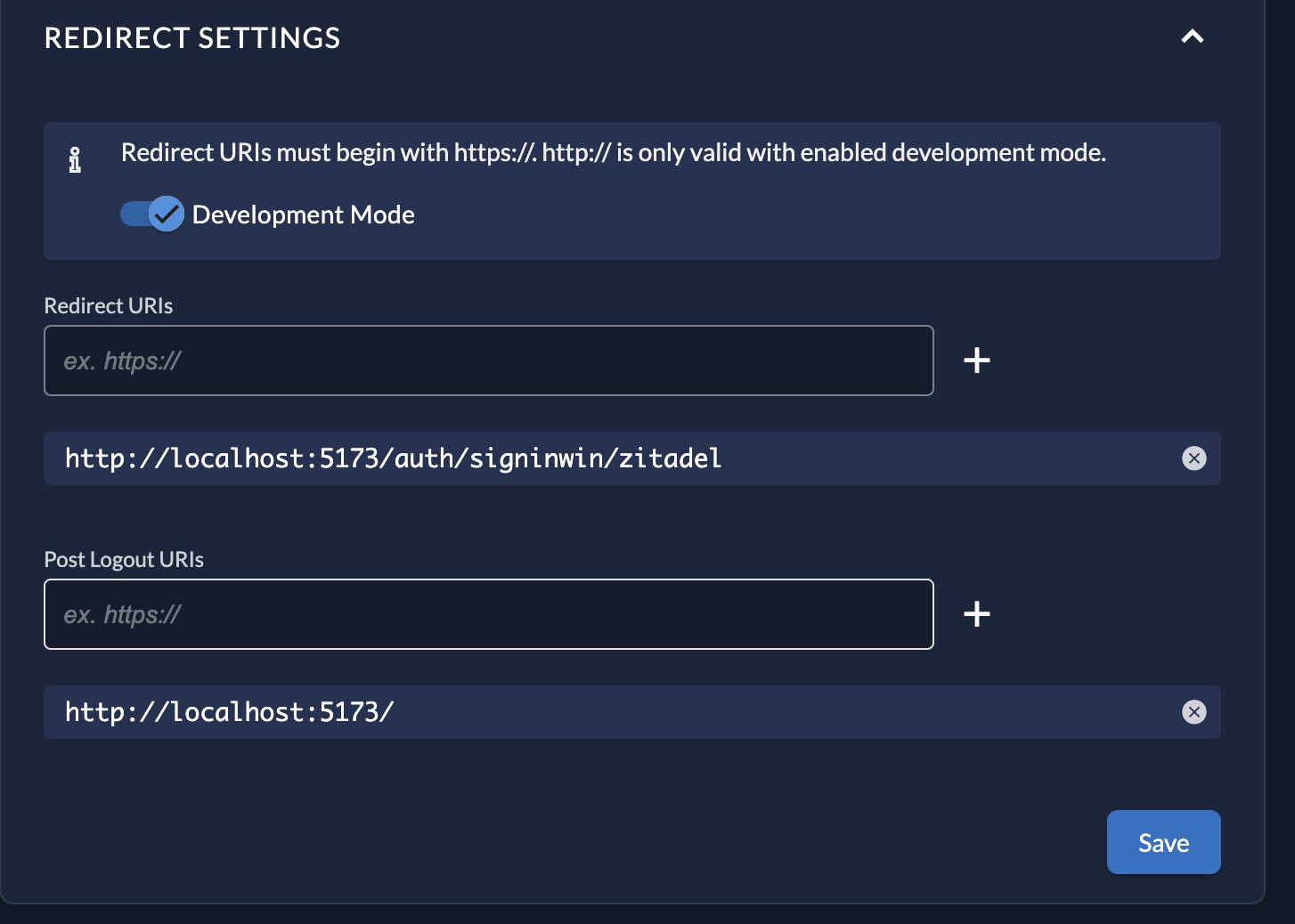Click the checkmark knob of Development Mode
The height and width of the screenshot is (924, 1295).
pos(167,214)
